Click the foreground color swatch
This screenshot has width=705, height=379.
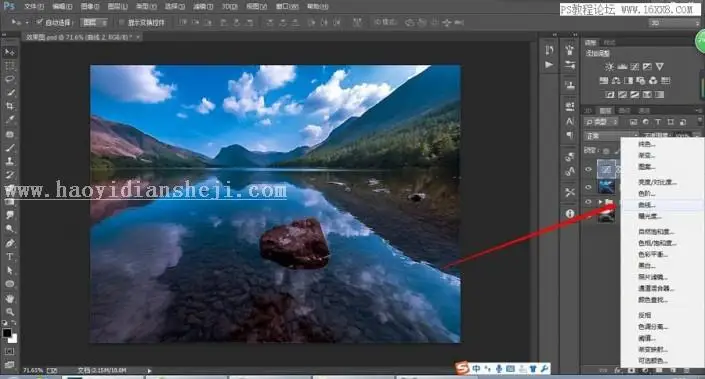click(x=7, y=333)
